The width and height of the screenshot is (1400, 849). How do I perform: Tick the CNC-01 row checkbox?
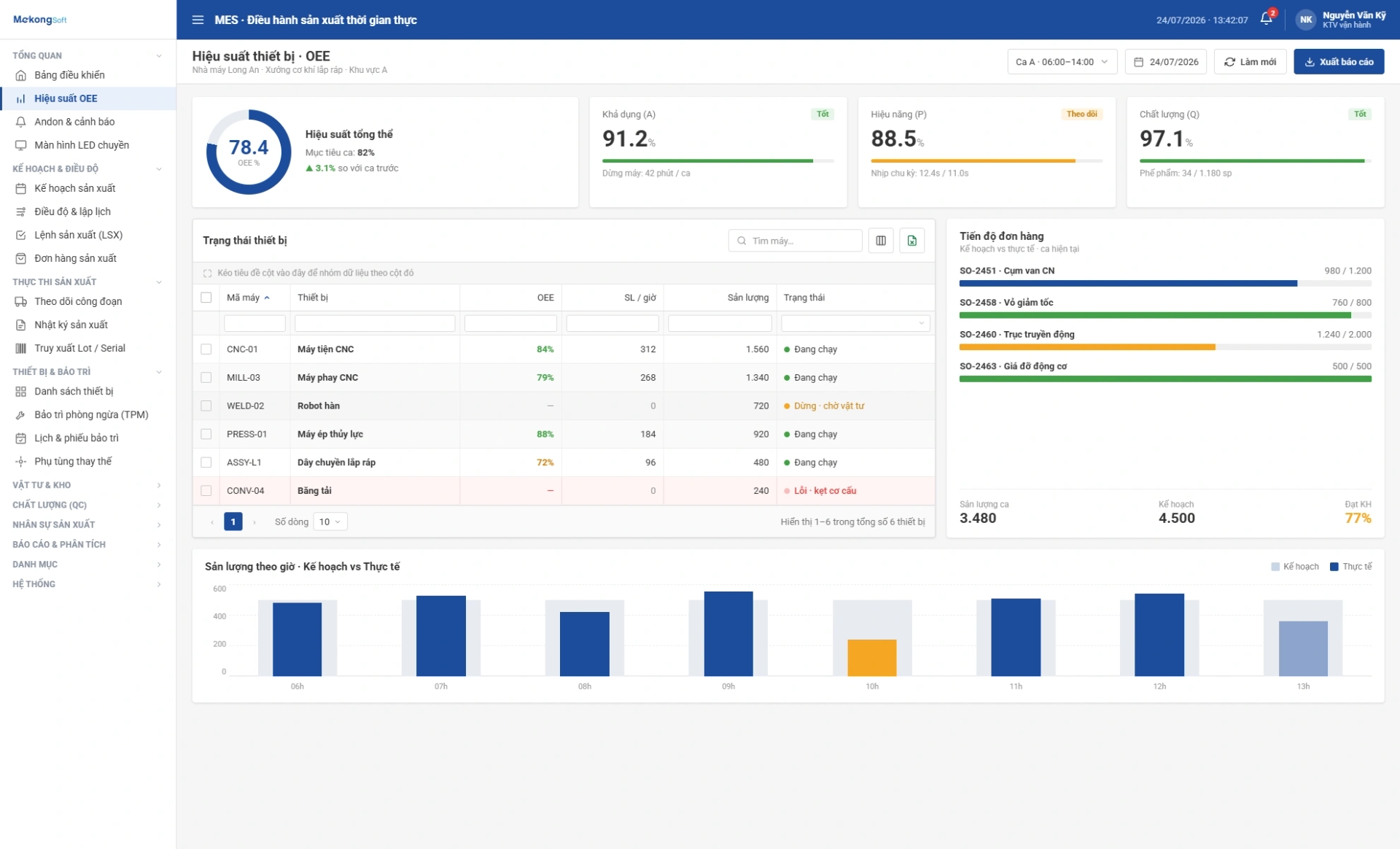(206, 349)
